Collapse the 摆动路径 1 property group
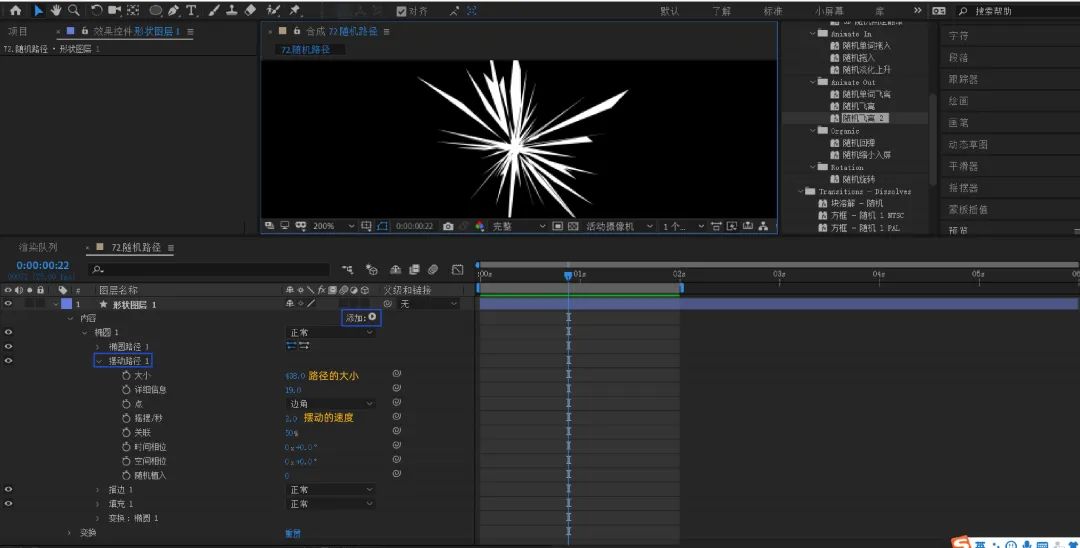This screenshot has height=548, width=1080. (99, 361)
